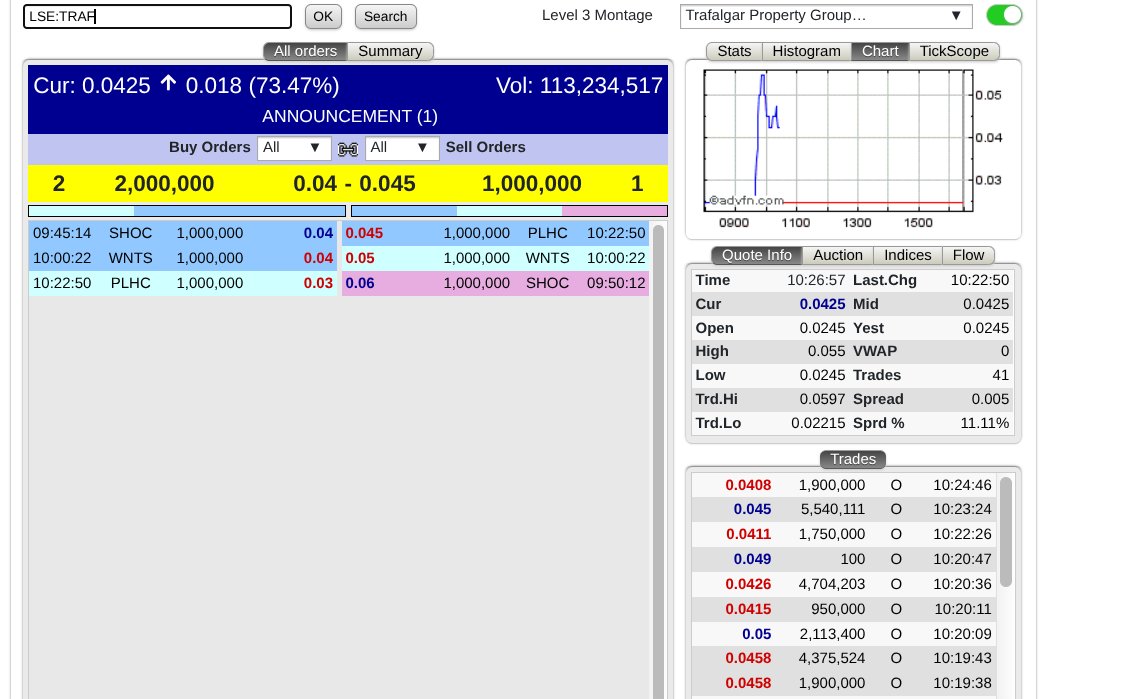Image resolution: width=1125 pixels, height=699 pixels.
Task: Click the sell-side depth bar
Action: click(509, 211)
